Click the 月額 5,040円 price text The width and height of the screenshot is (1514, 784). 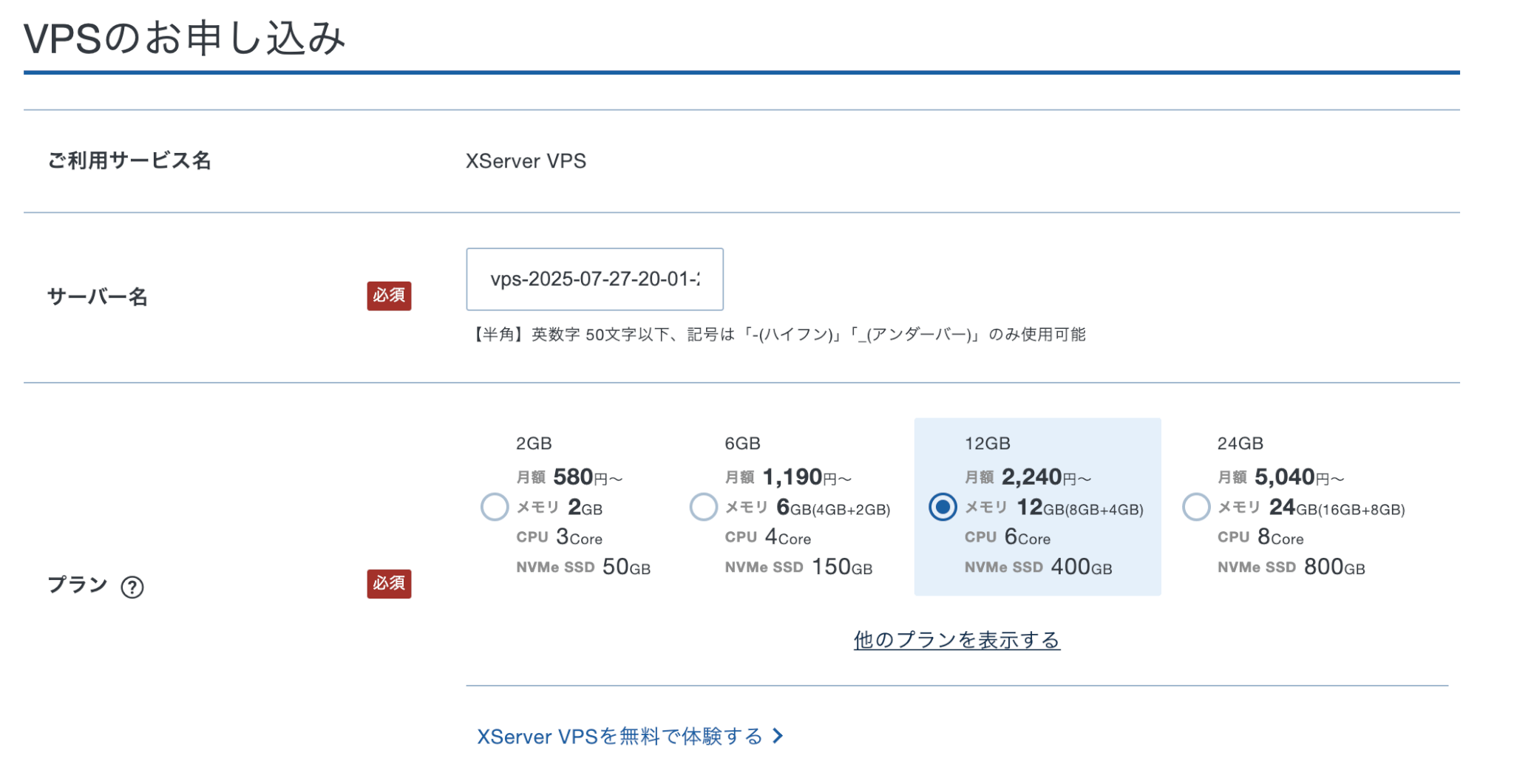click(x=1280, y=477)
